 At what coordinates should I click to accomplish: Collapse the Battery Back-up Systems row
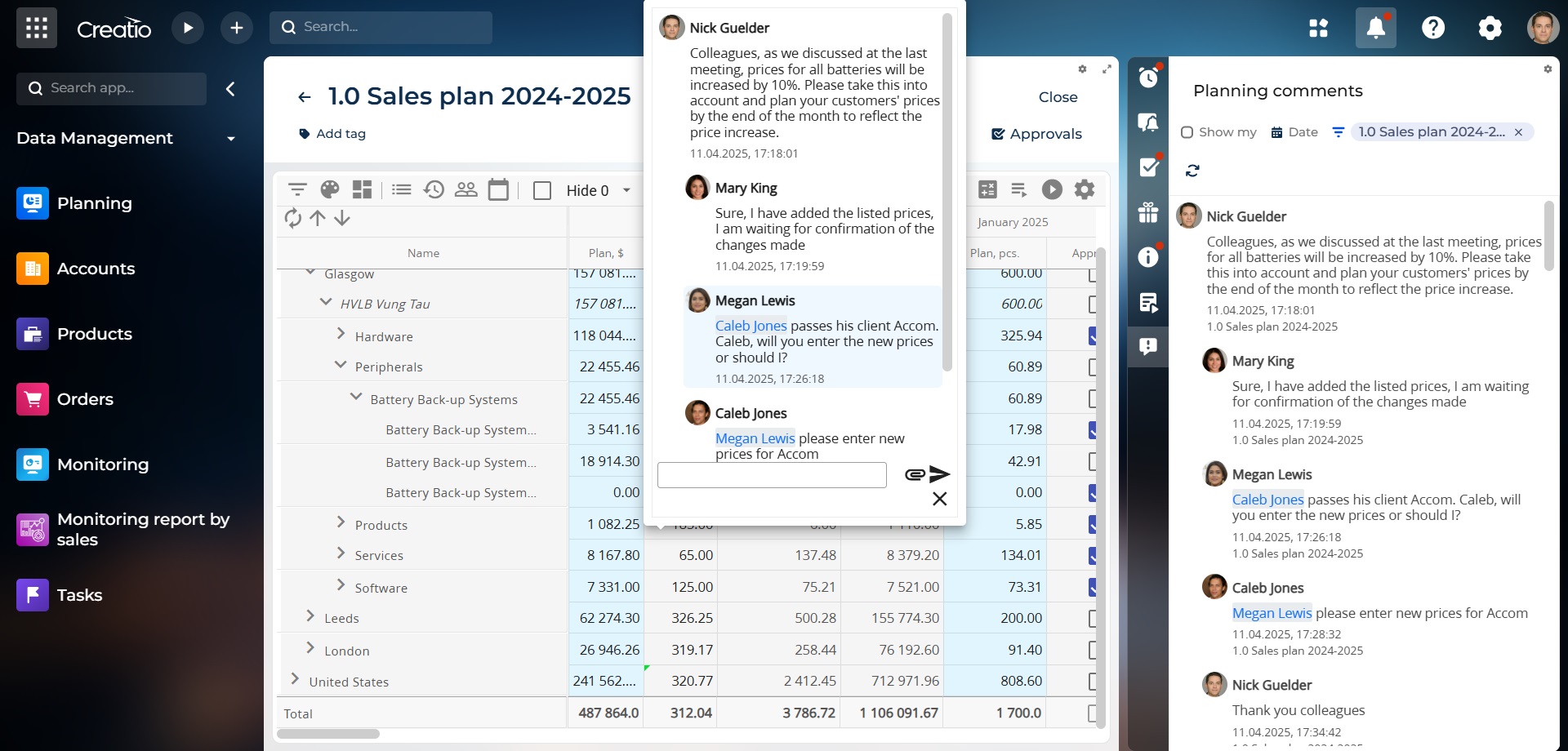(356, 396)
